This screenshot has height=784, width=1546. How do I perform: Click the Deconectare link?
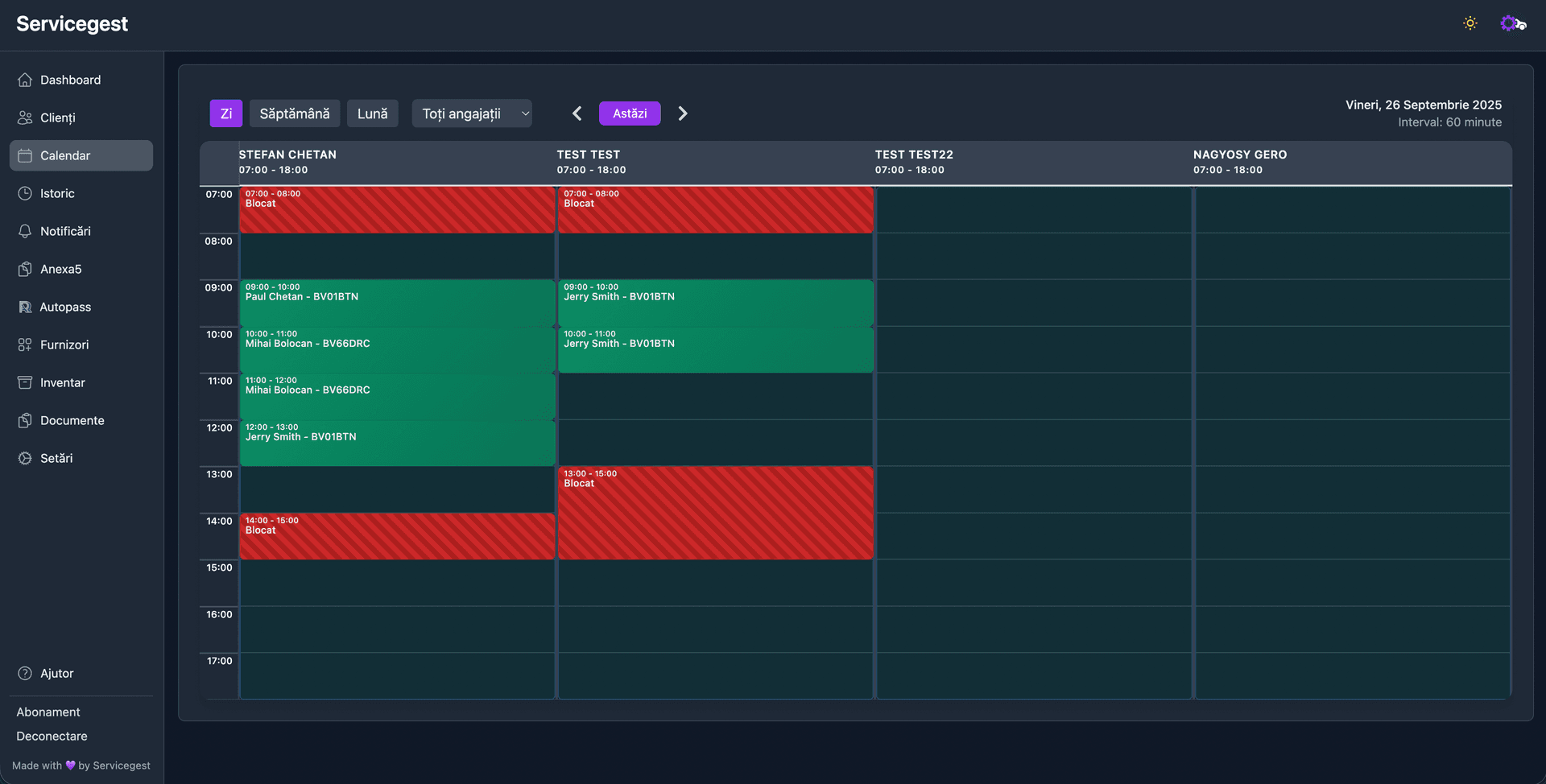coord(52,736)
